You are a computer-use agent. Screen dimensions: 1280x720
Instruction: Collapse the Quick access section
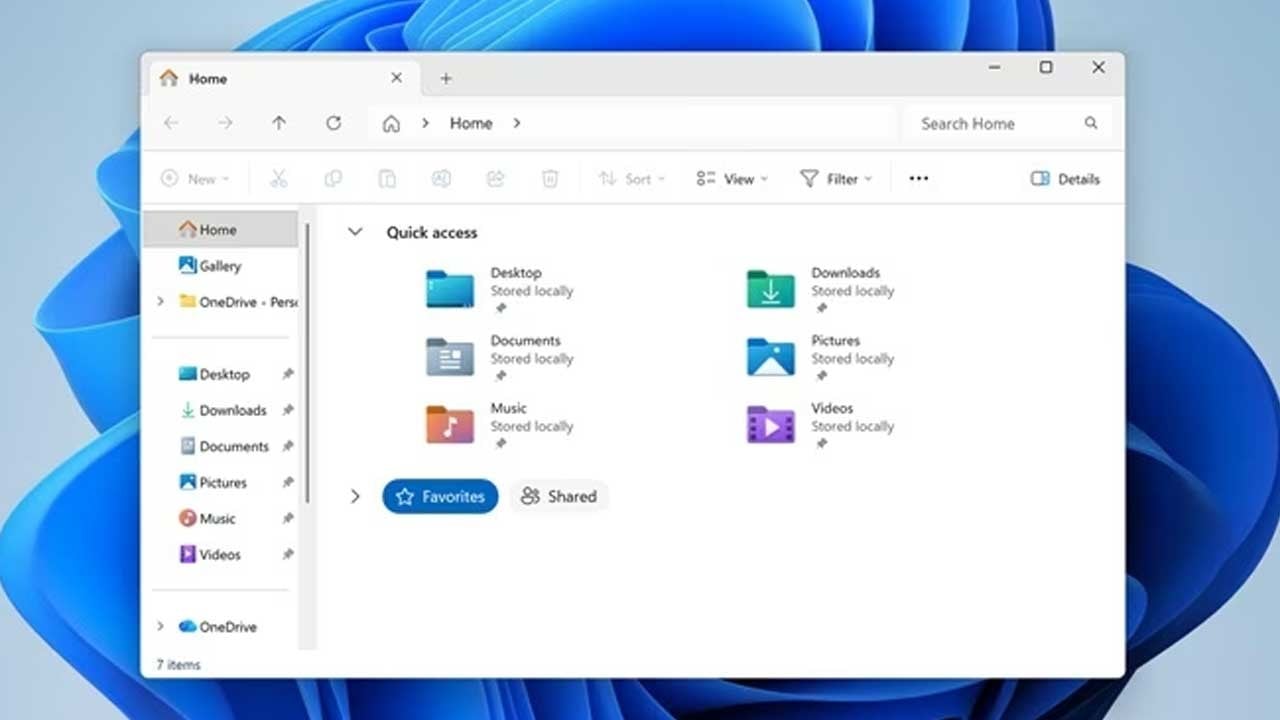pos(355,231)
